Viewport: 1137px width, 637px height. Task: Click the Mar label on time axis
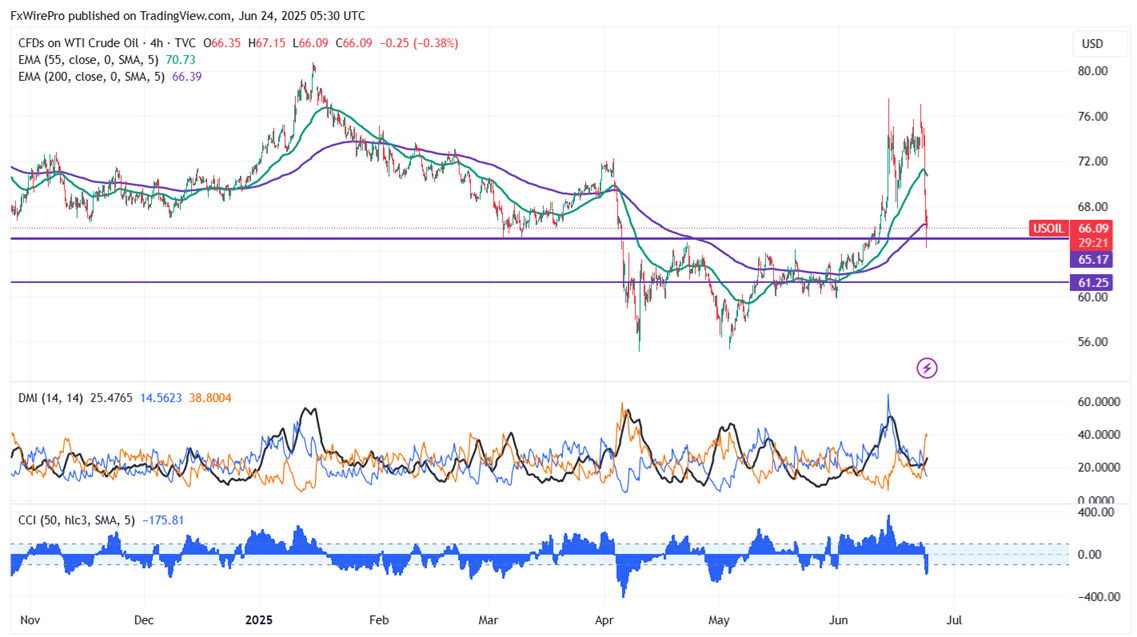click(x=488, y=620)
